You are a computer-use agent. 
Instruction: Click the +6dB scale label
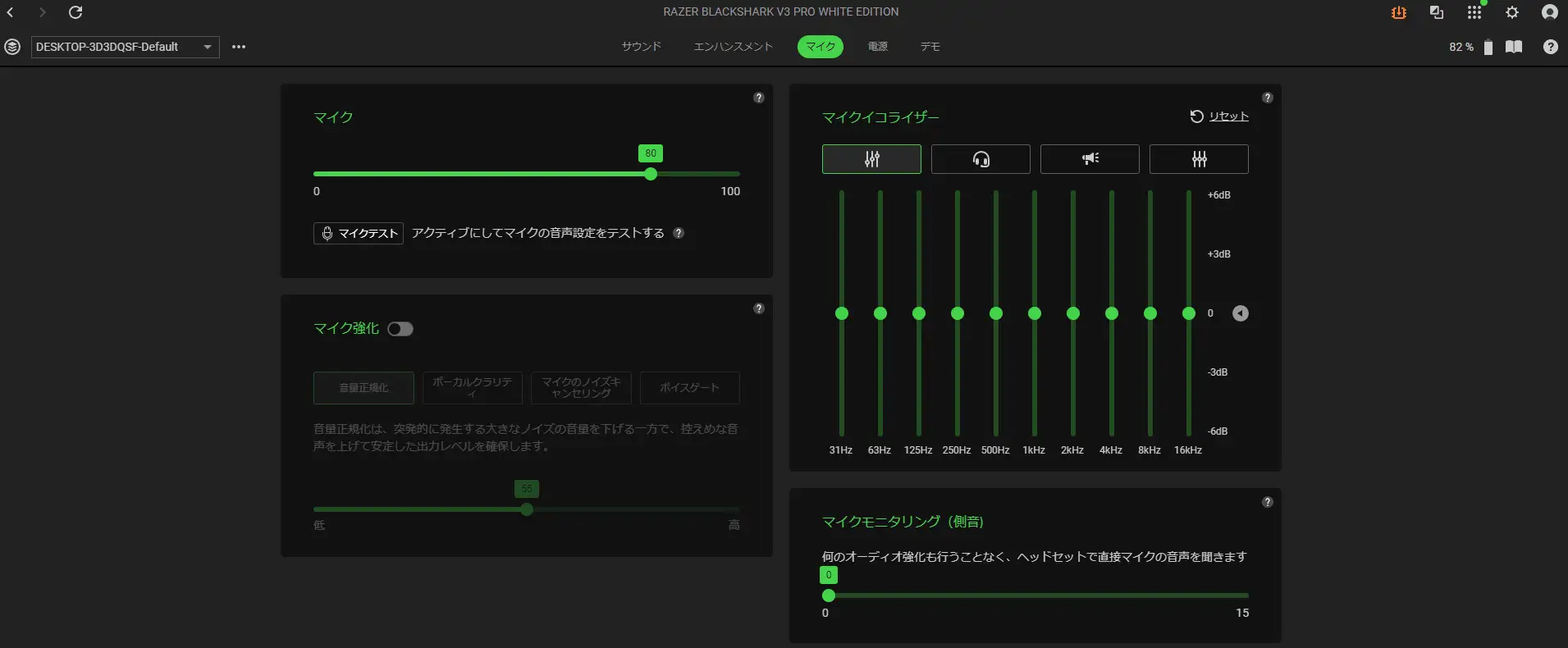point(1218,195)
